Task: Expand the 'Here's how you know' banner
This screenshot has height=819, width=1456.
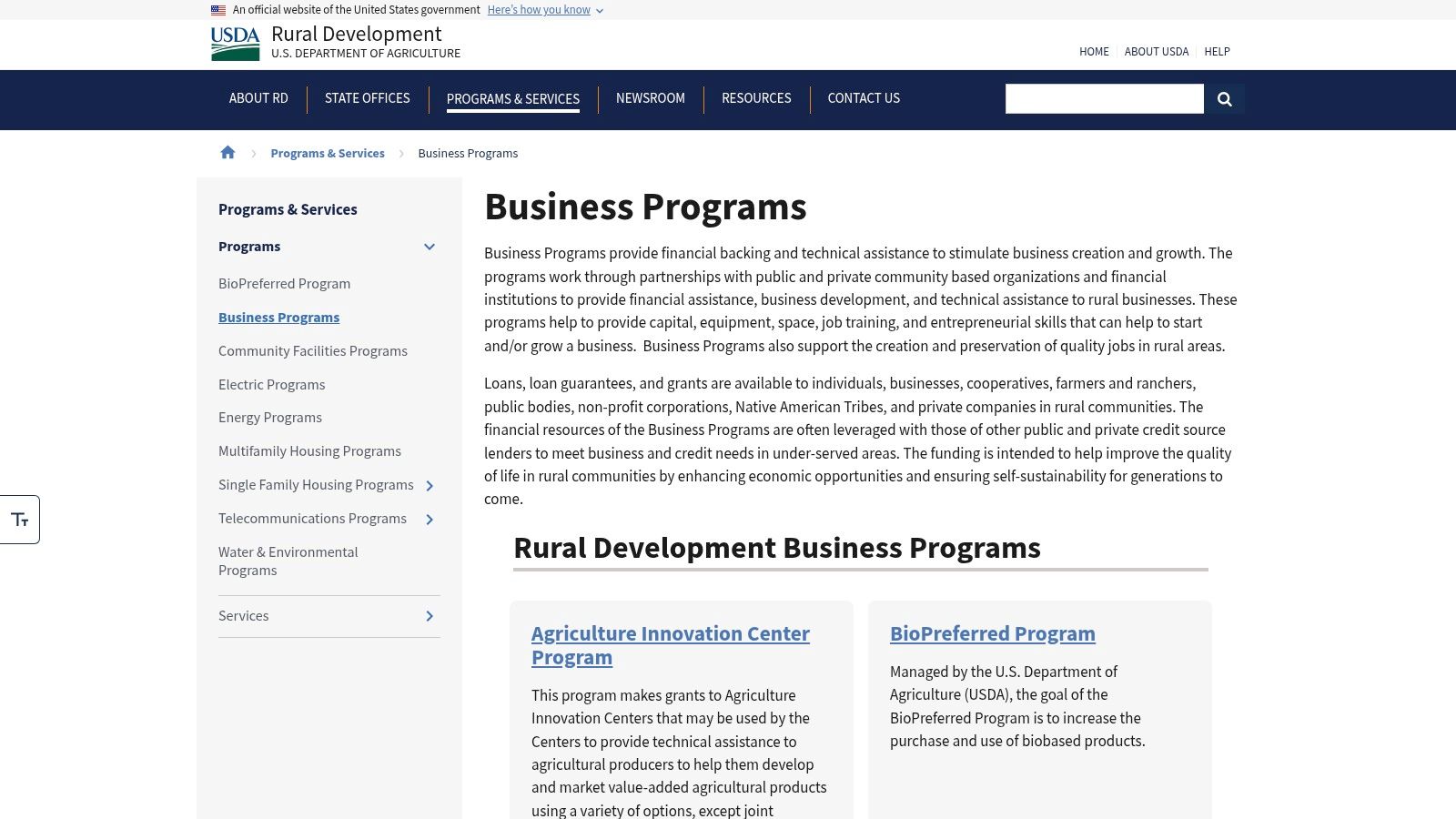Action: coord(545,10)
